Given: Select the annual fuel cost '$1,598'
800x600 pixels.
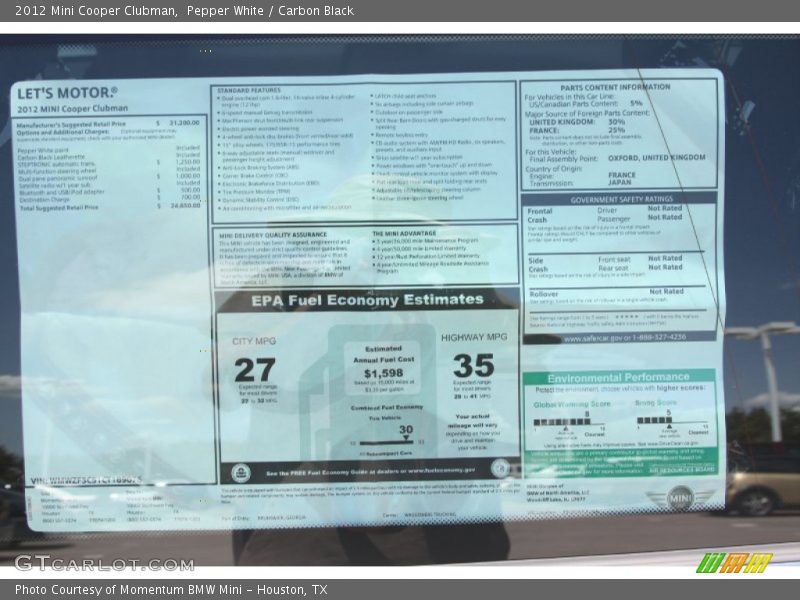Looking at the screenshot, I should (x=384, y=373).
